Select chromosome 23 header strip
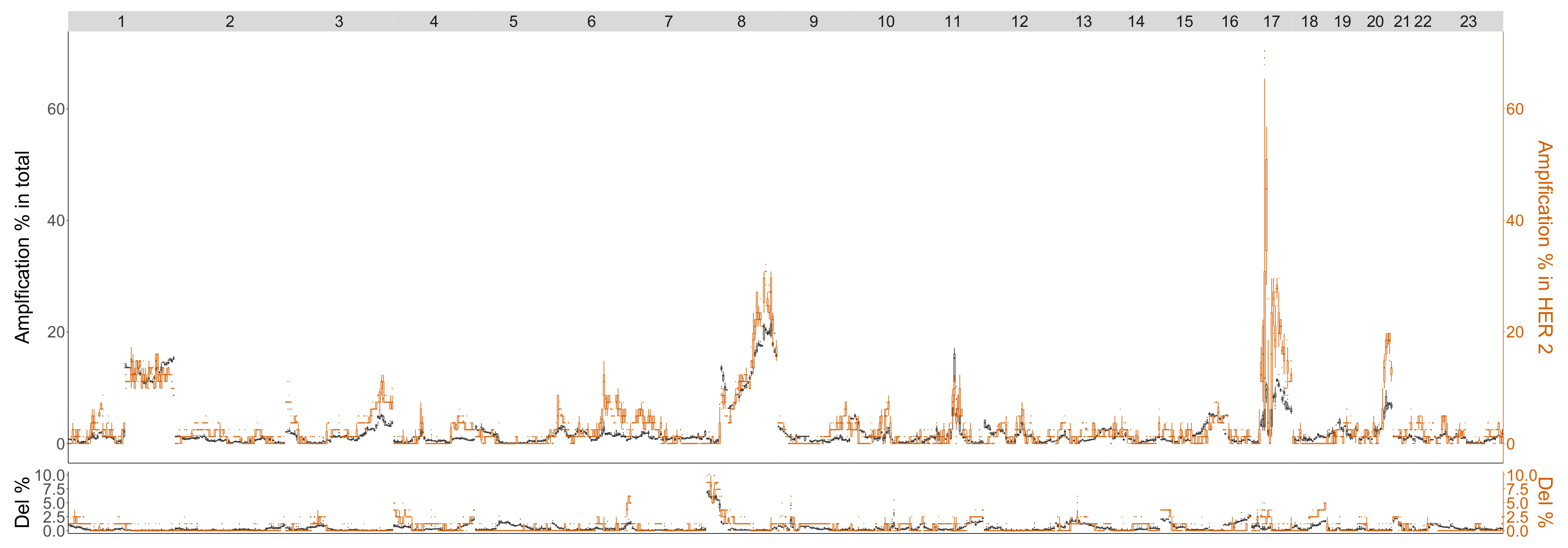Screen dimensions: 1568x548 (x=1467, y=22)
